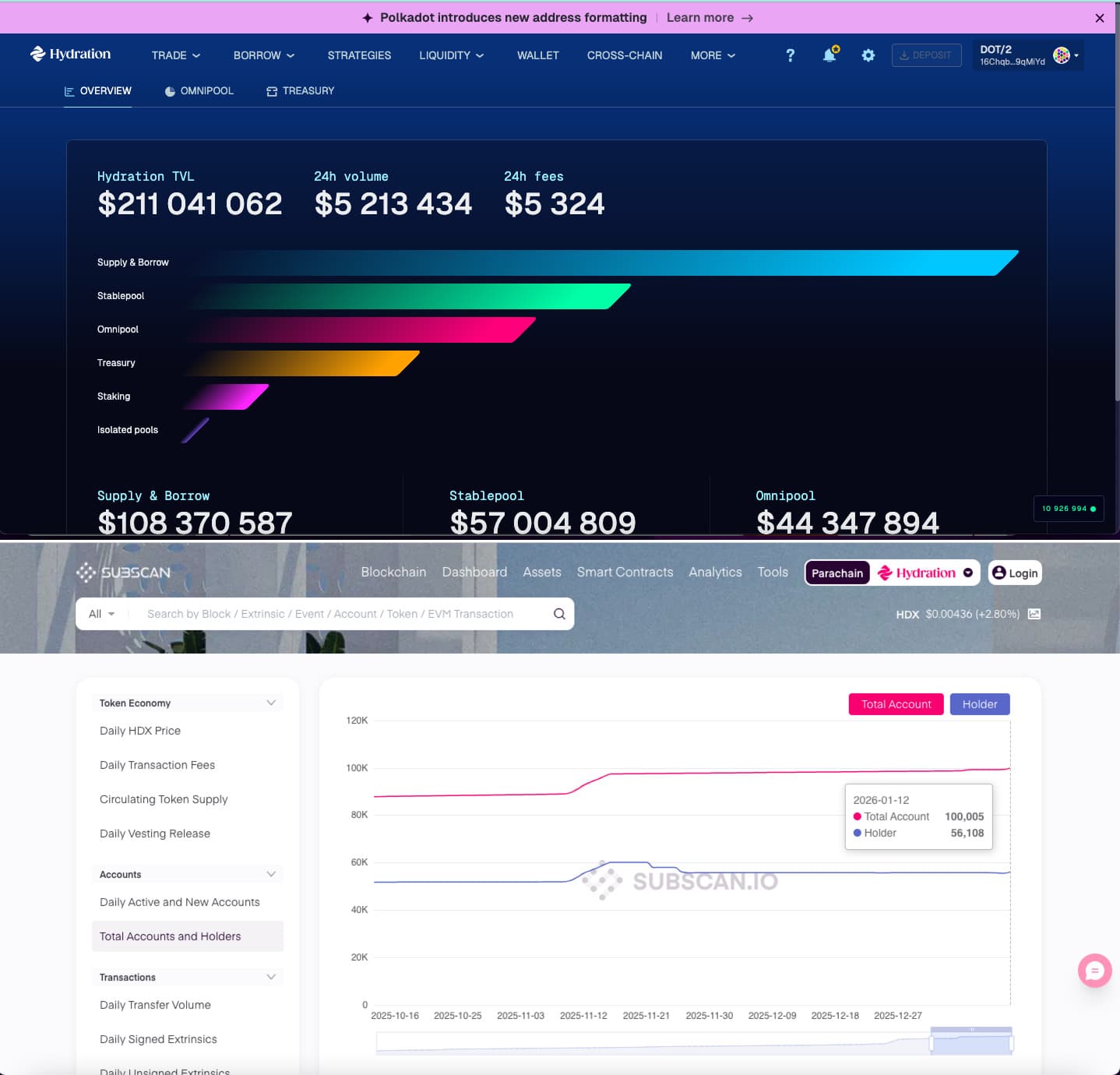Click the help question mark icon
1120x1075 pixels.
[x=790, y=55]
